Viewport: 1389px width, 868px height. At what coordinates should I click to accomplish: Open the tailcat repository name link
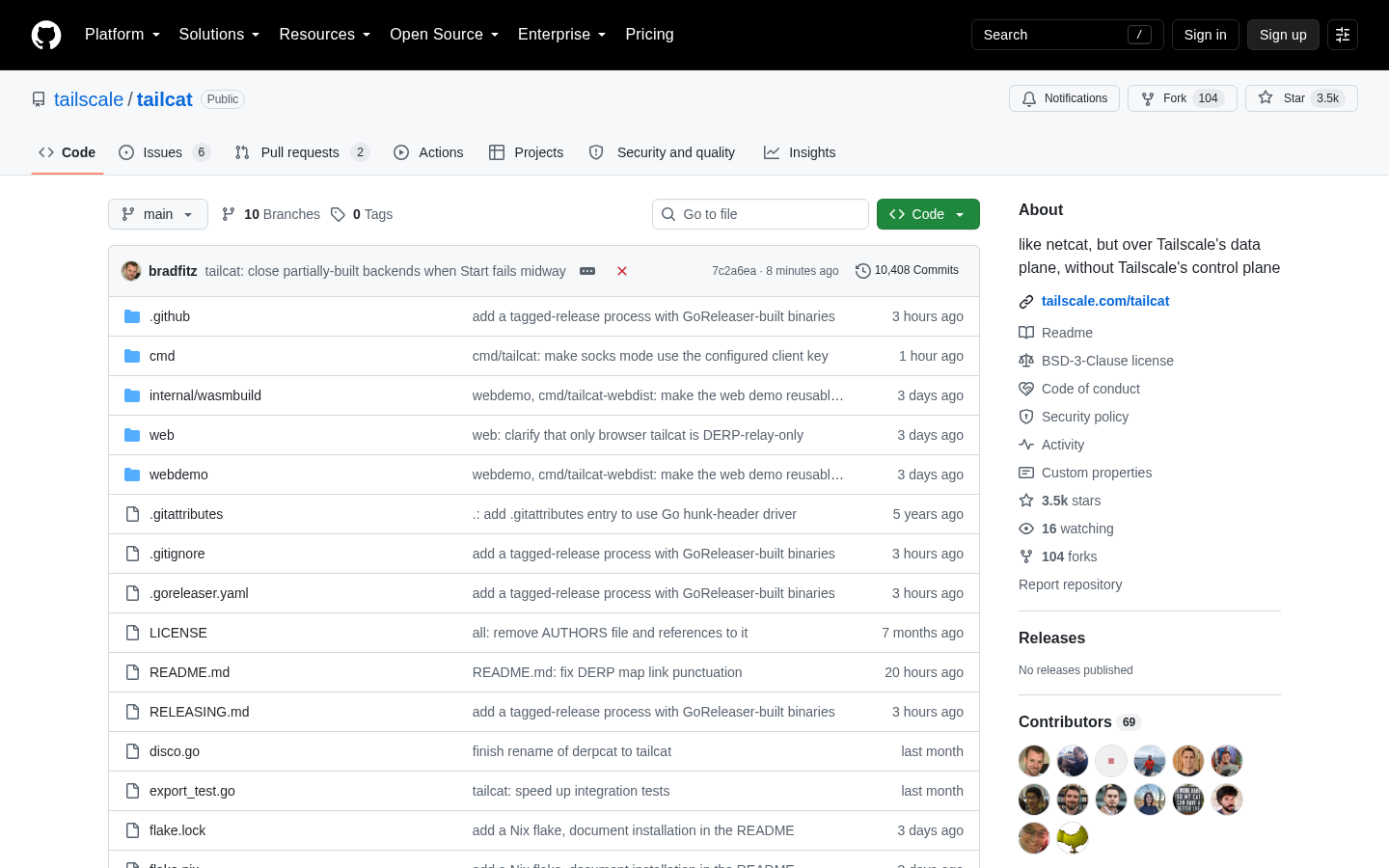(164, 99)
